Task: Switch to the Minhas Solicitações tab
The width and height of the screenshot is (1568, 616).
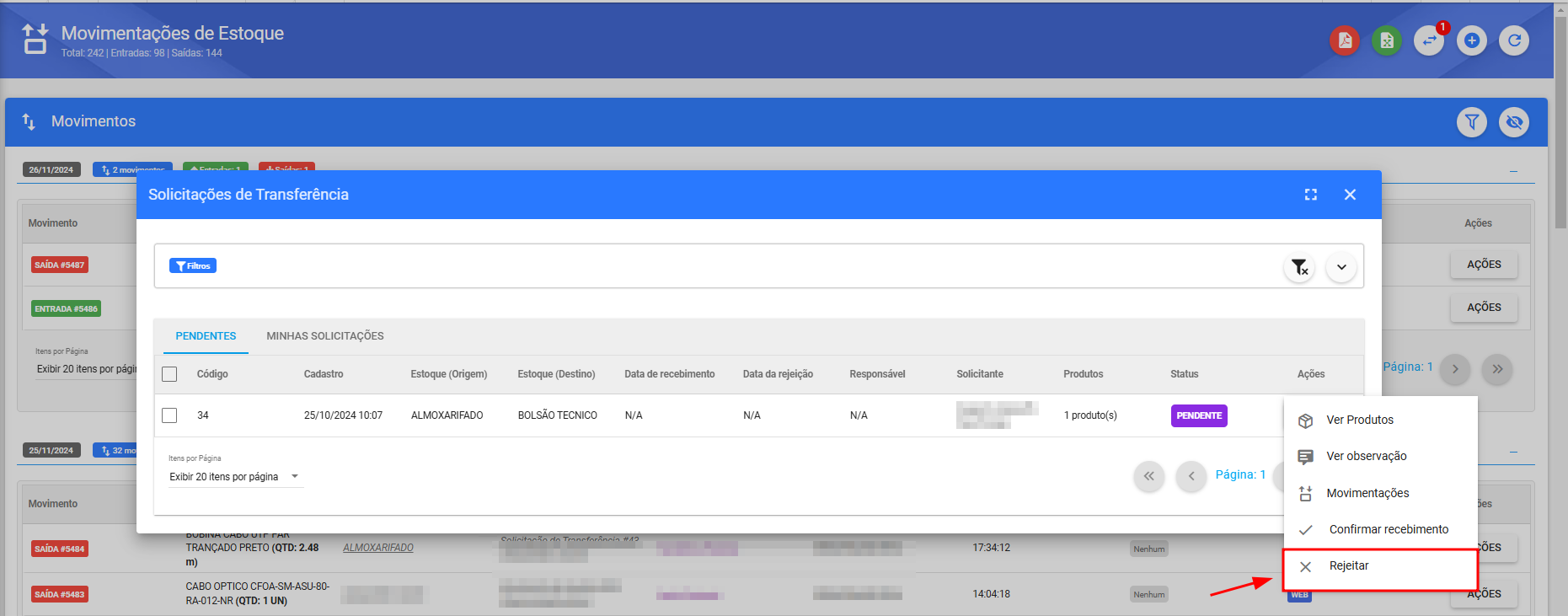Action: click(325, 336)
